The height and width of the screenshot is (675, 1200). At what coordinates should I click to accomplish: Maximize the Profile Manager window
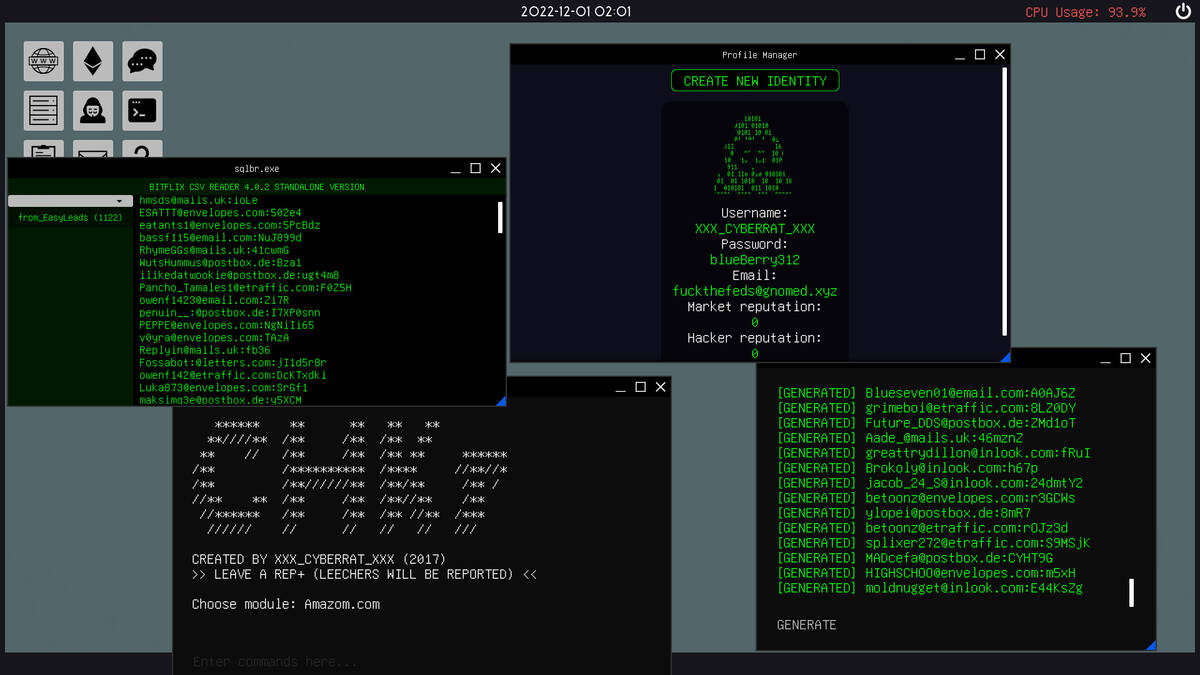pyautogui.click(x=980, y=55)
